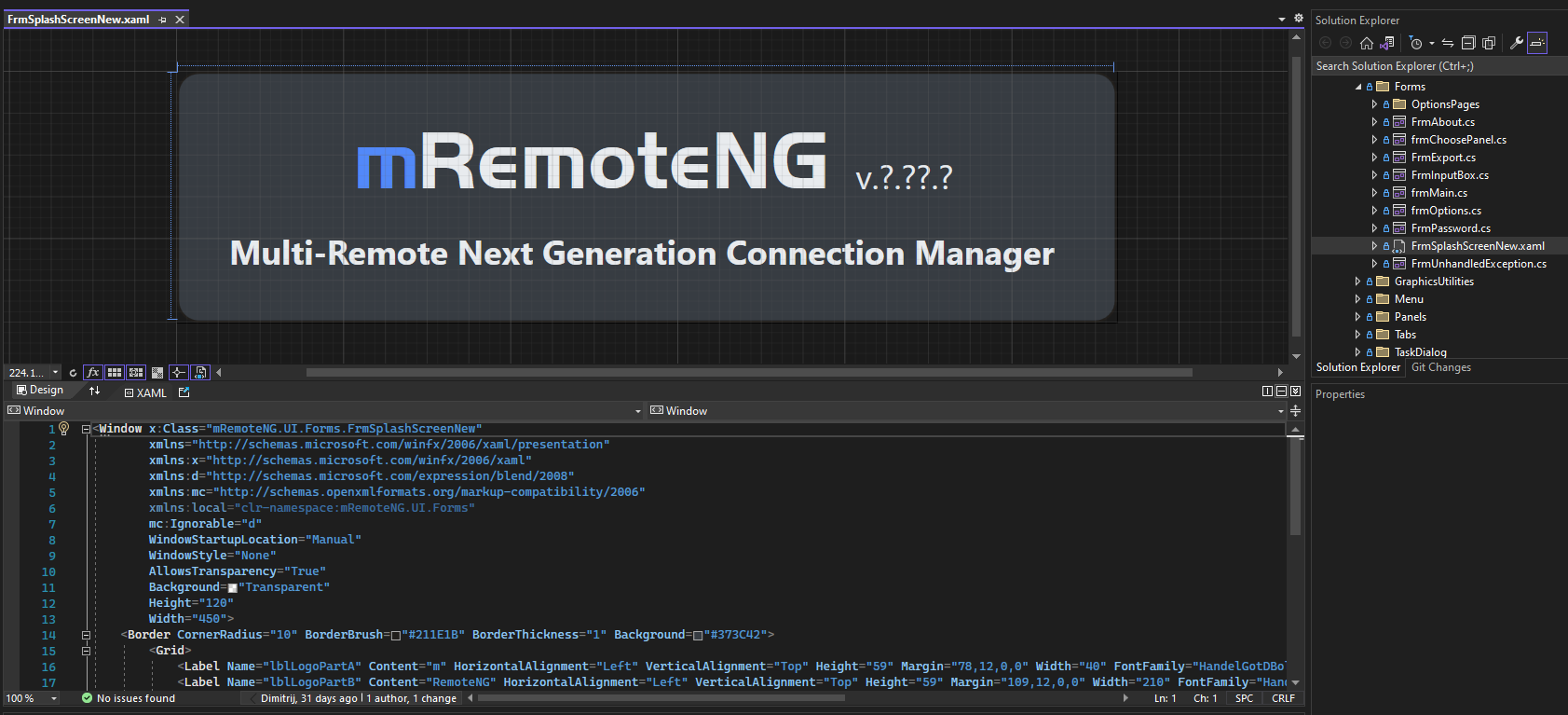This screenshot has width=1568, height=715.
Task: Click the tab well settings gear icon
Action: pos(1299,18)
